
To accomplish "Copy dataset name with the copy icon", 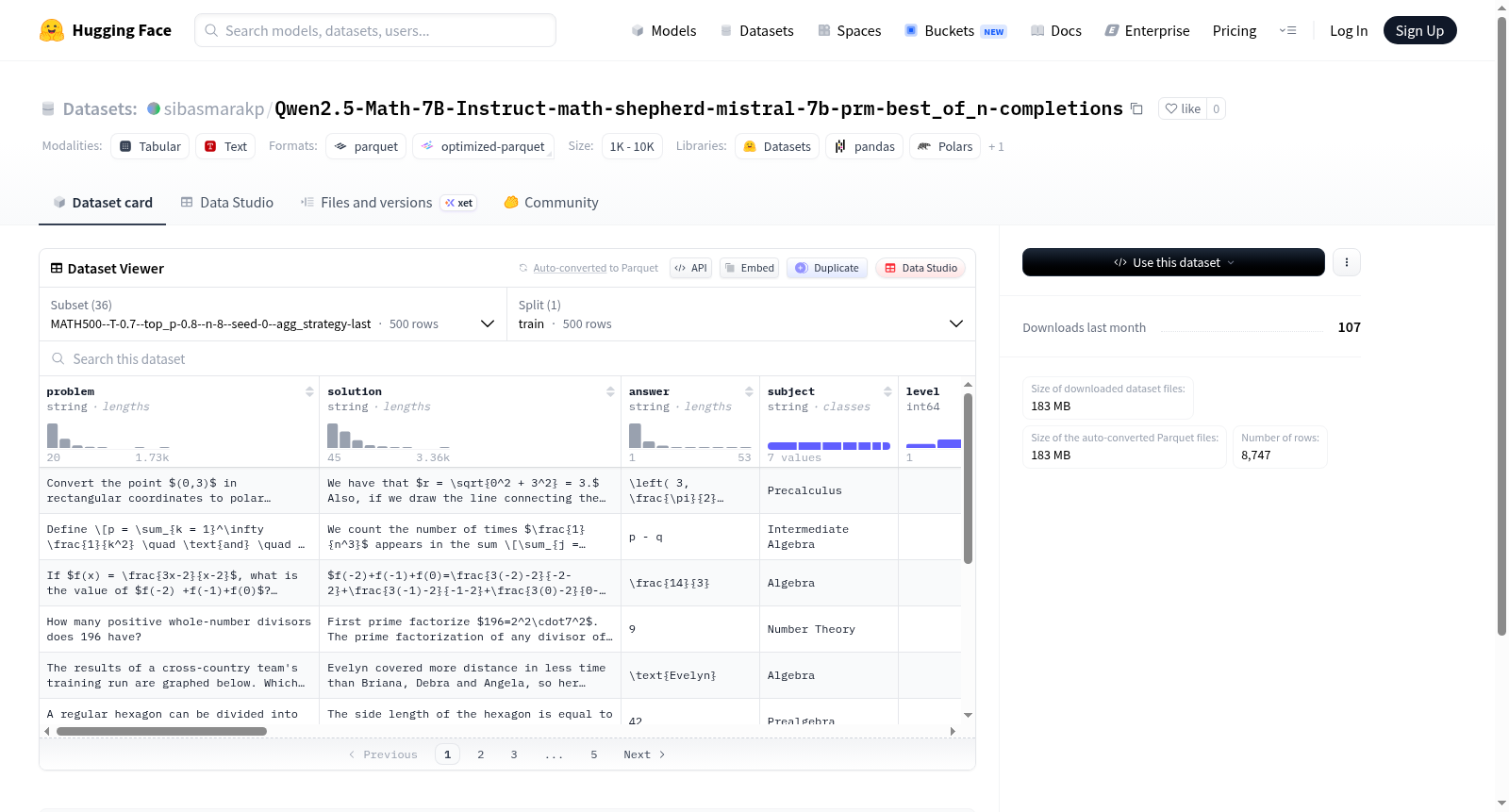I will [1136, 108].
